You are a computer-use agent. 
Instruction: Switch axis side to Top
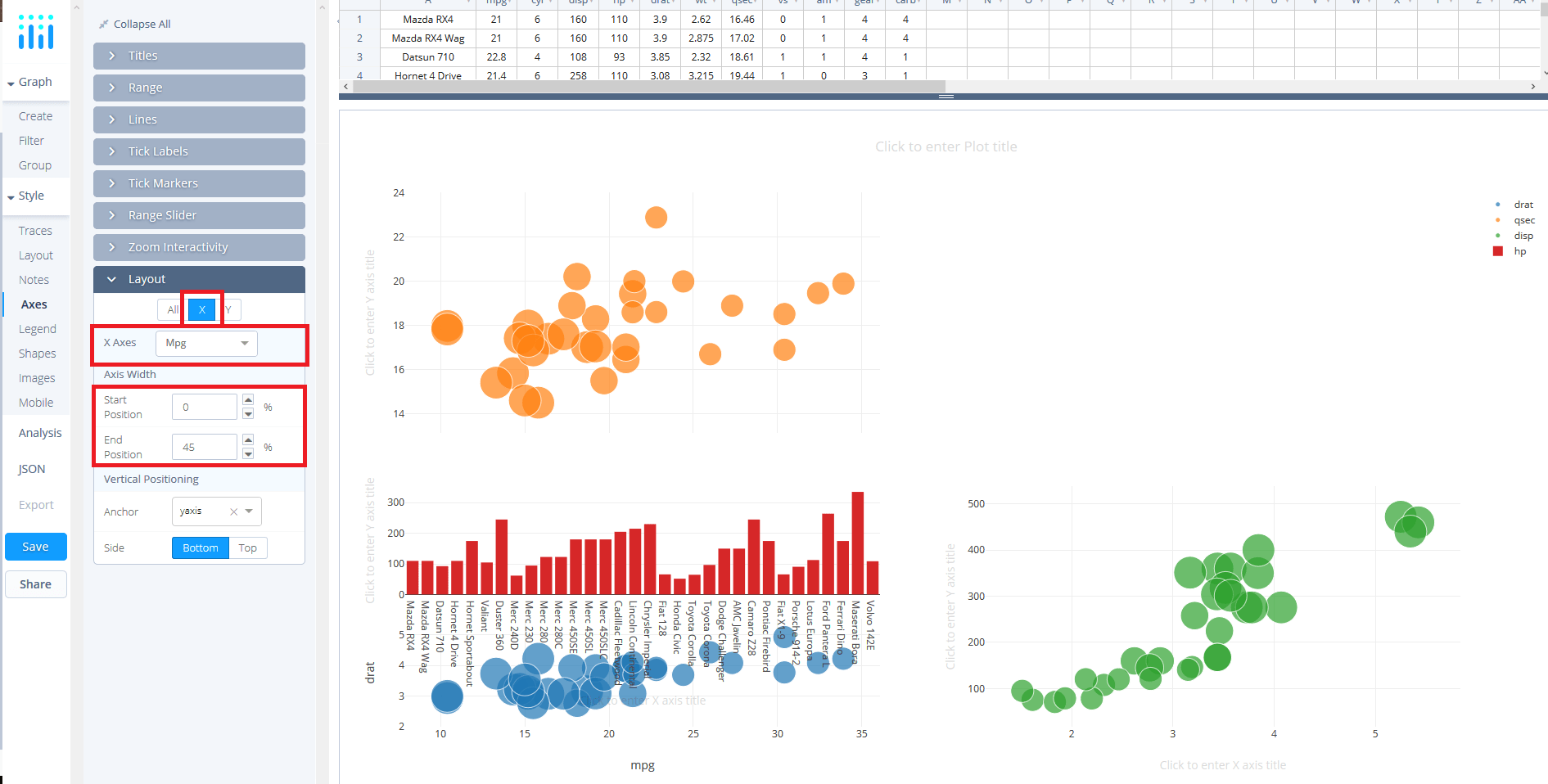(247, 547)
